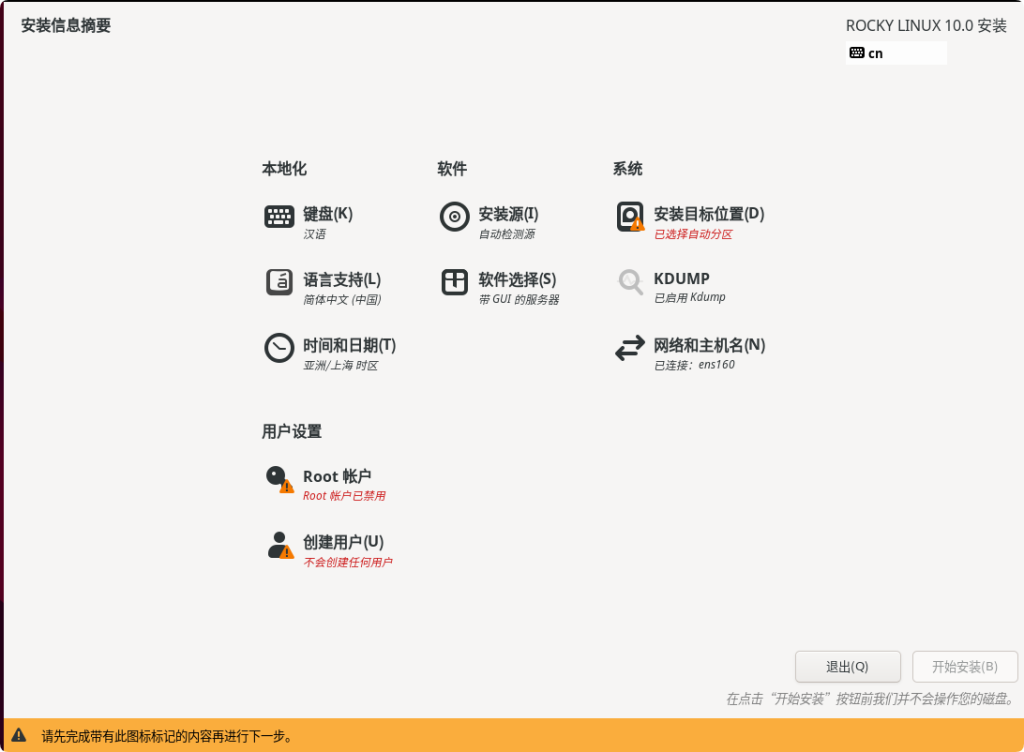
Task: Open the 语言支持(L) language support icon
Action: pos(277,283)
